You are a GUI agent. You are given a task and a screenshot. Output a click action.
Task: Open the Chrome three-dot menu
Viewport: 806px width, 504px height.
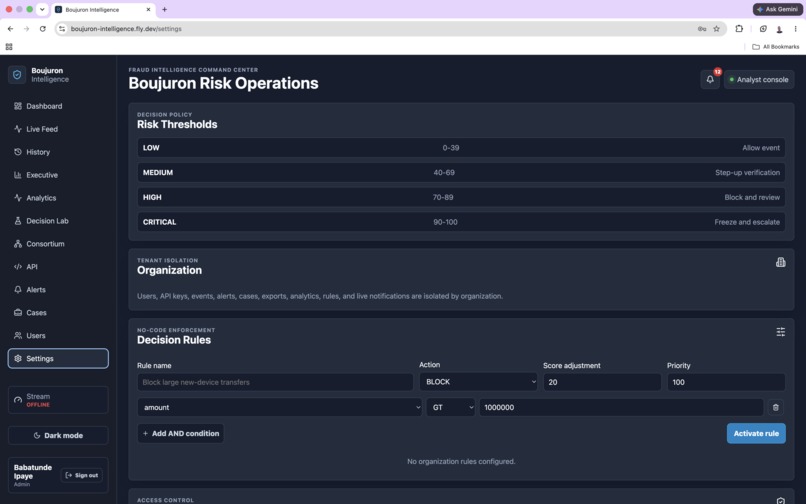coord(795,29)
